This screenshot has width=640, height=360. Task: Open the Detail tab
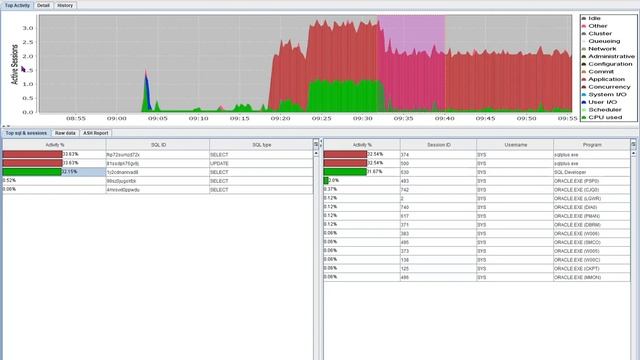pyautogui.click(x=43, y=5)
